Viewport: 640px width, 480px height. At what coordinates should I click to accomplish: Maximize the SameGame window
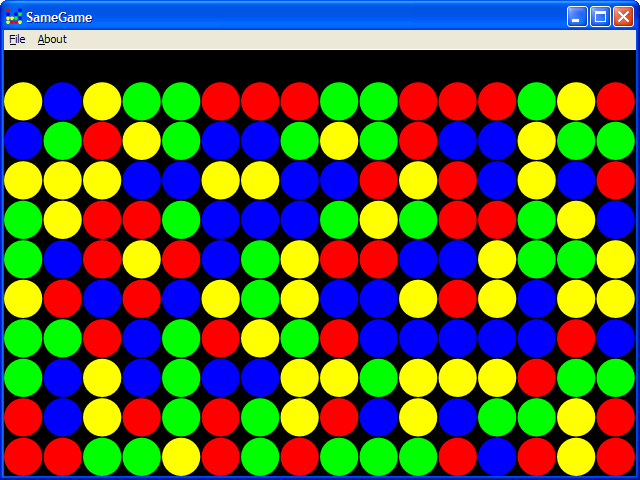coord(600,17)
